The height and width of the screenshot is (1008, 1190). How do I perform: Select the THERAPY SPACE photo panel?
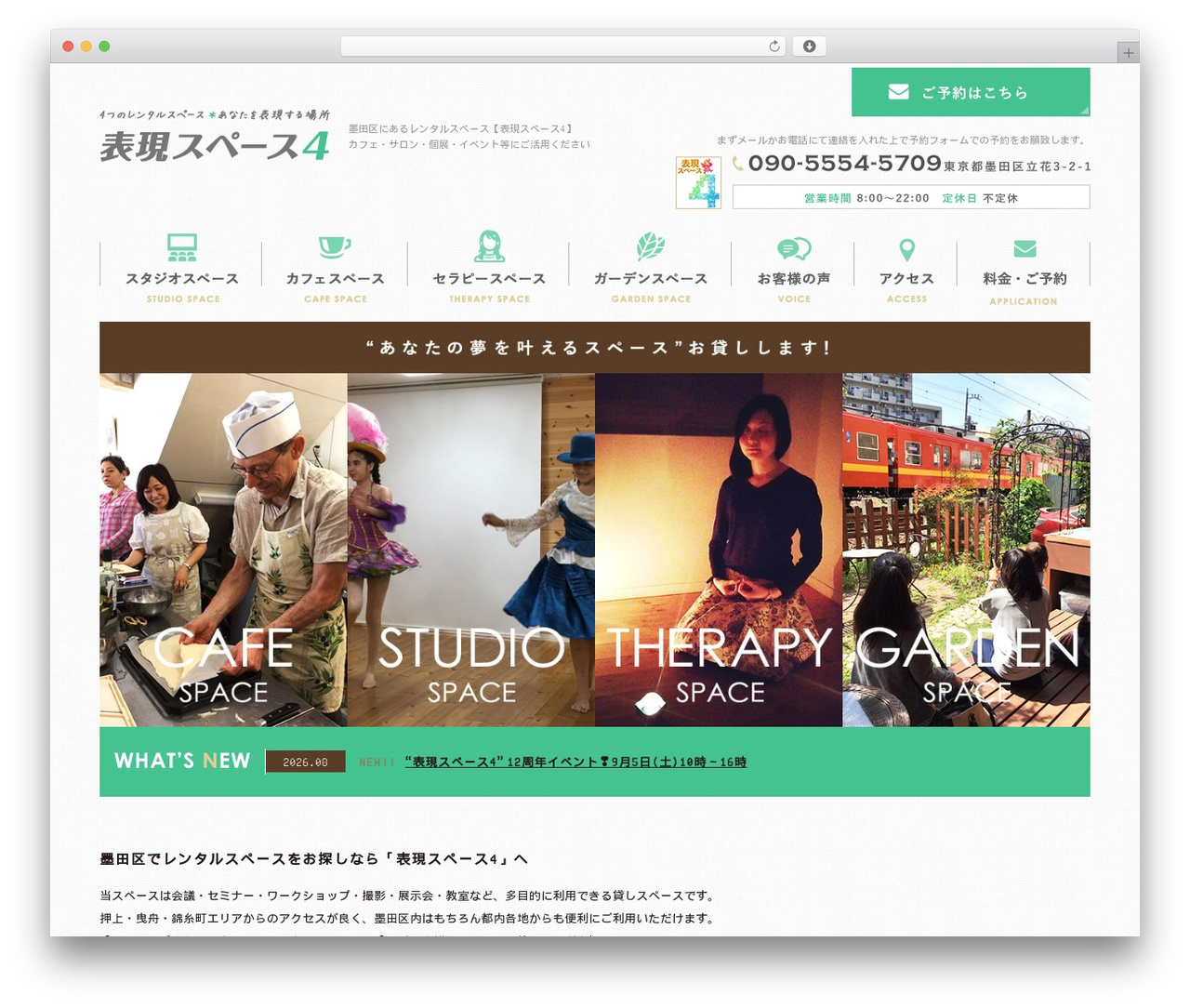coord(719,550)
